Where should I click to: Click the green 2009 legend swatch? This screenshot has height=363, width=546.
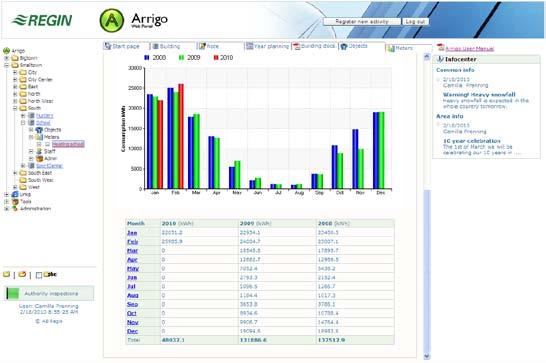tap(181, 57)
